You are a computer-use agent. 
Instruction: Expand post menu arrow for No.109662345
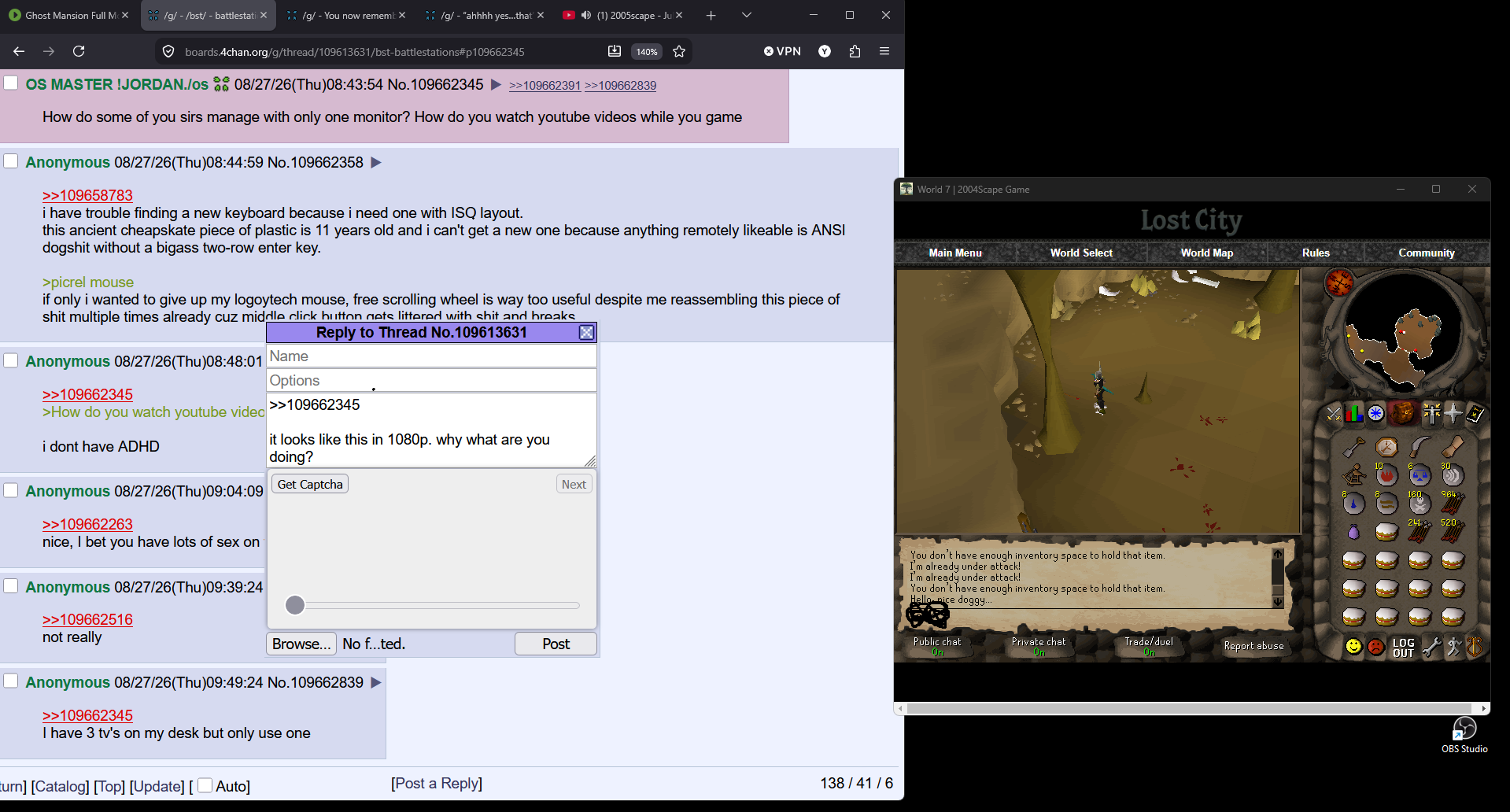[496, 85]
